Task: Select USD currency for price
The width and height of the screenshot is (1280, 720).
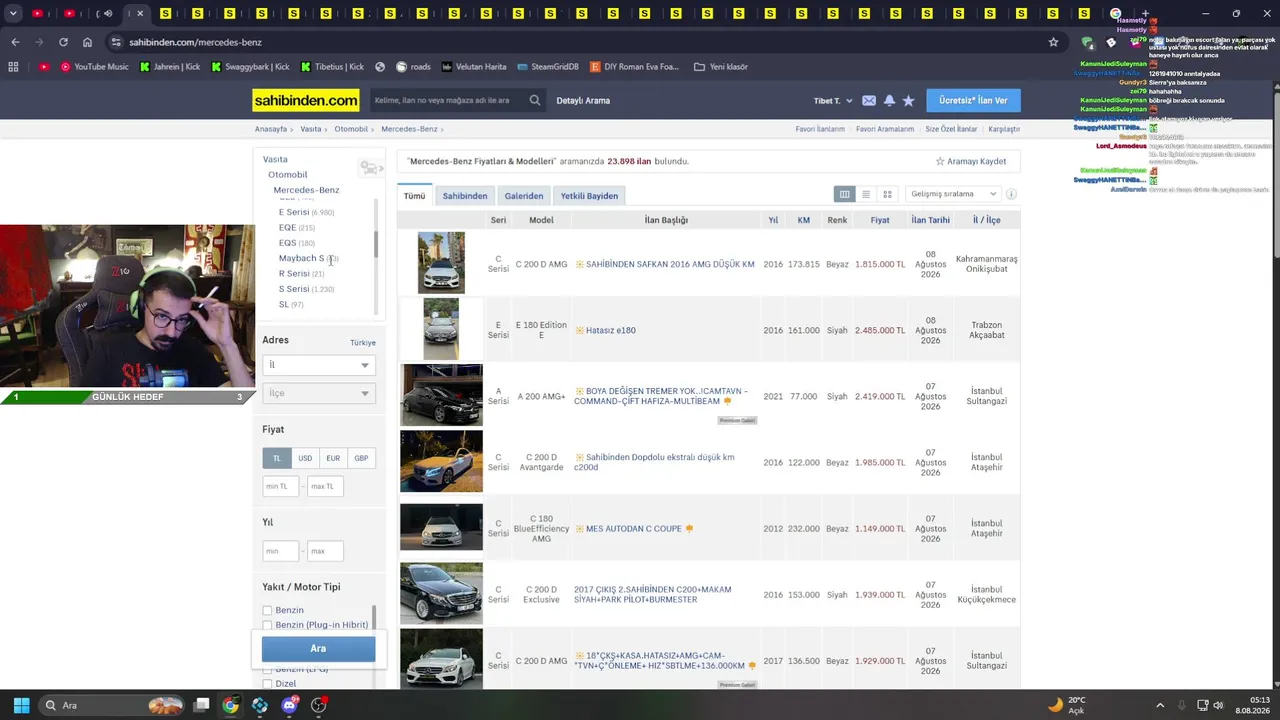Action: (305, 458)
